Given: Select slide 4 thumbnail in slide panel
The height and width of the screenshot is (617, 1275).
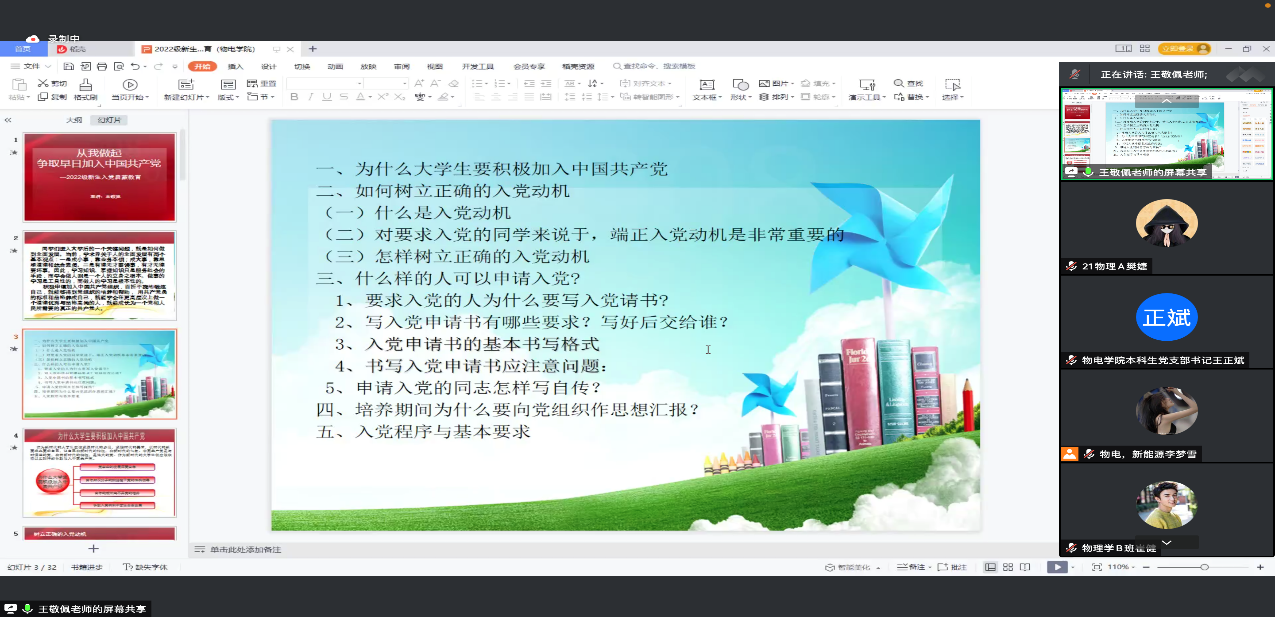Looking at the screenshot, I should pos(100,473).
